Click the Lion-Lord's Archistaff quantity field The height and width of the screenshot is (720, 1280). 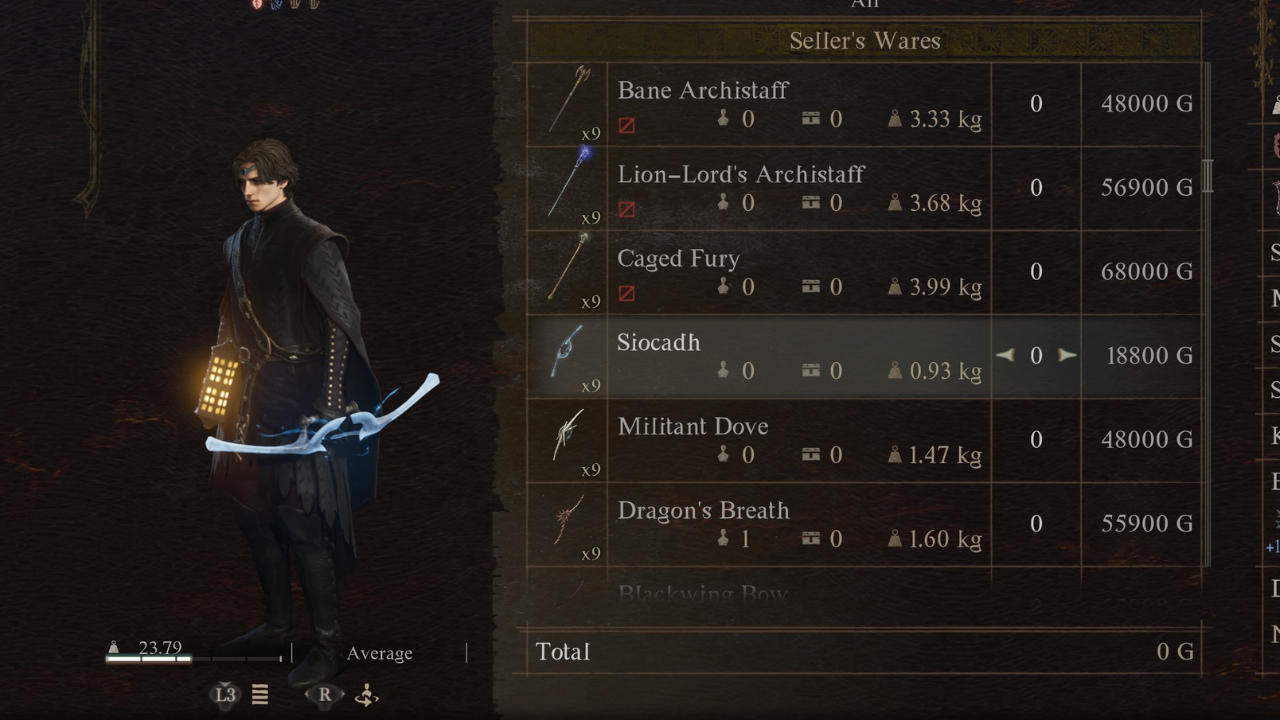pyautogui.click(x=1036, y=188)
